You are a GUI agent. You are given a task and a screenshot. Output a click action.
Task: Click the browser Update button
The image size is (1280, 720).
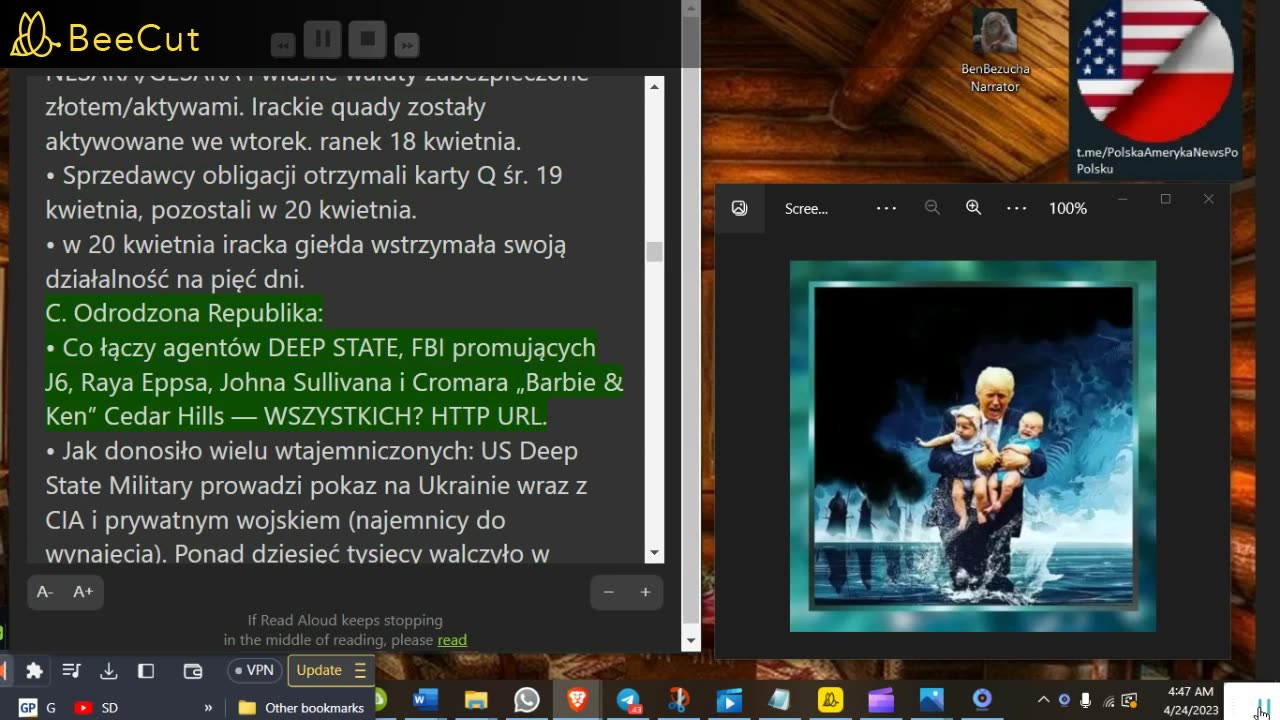pos(319,670)
